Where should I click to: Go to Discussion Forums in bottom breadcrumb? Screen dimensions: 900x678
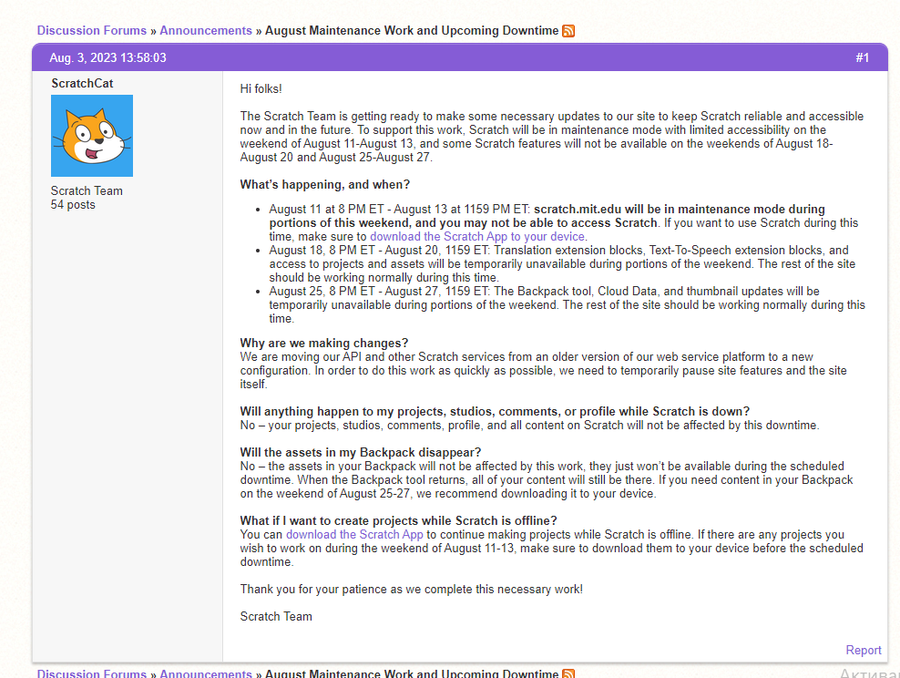coord(92,673)
